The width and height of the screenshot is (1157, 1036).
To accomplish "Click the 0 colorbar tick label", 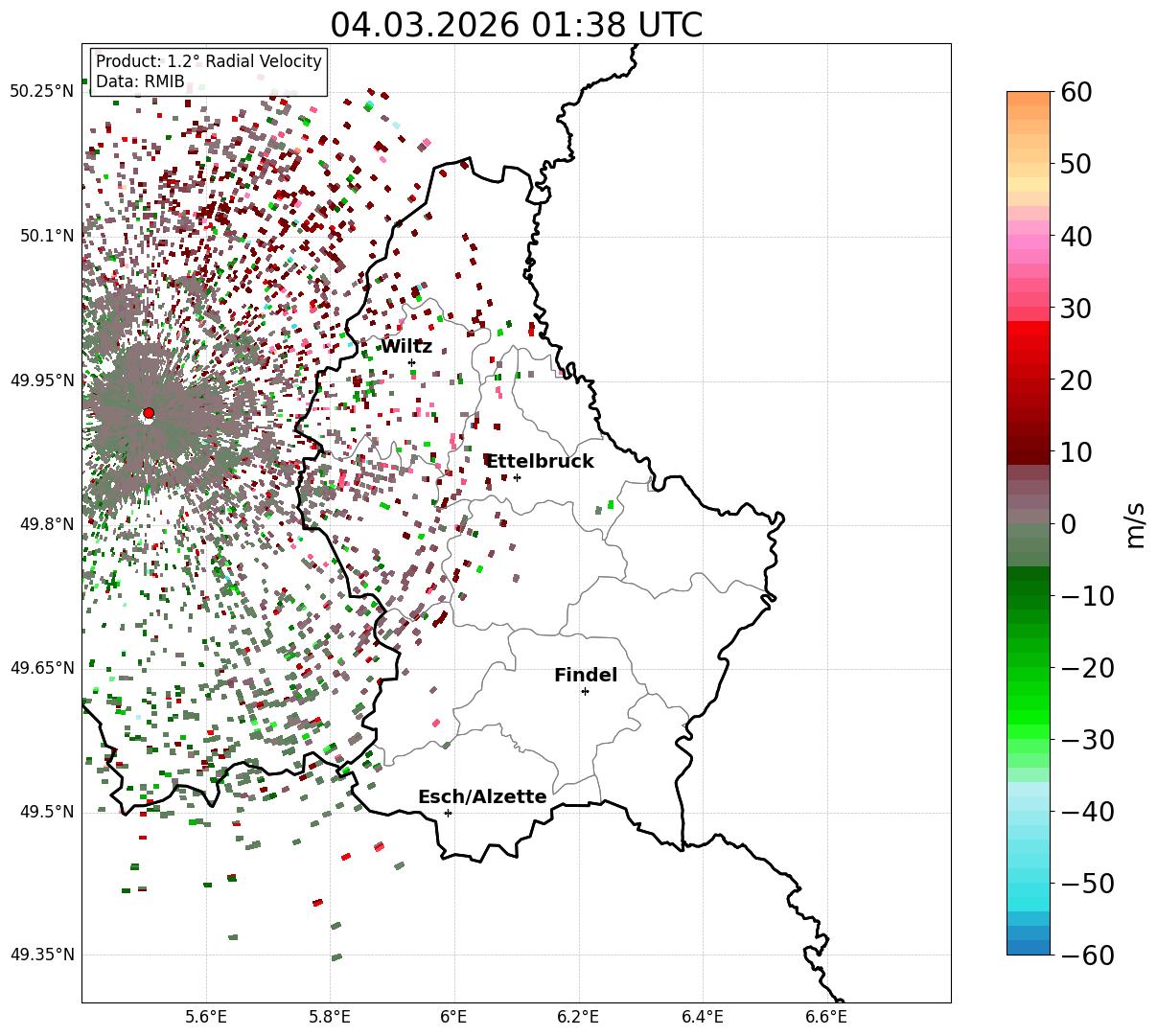I will tap(1068, 524).
